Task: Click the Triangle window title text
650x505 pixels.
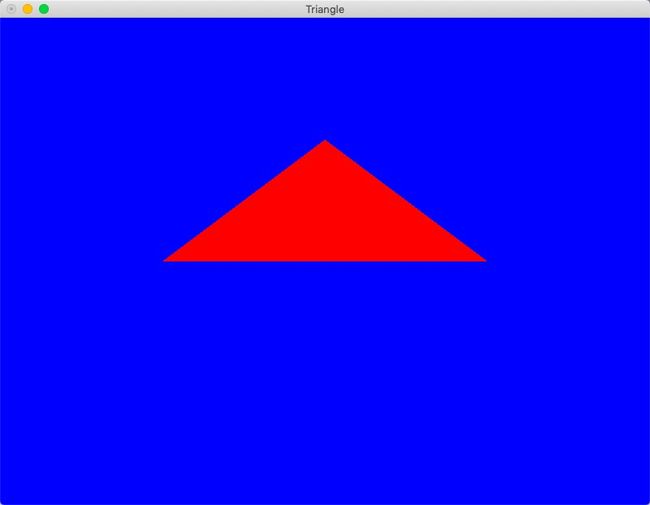Action: coord(325,10)
